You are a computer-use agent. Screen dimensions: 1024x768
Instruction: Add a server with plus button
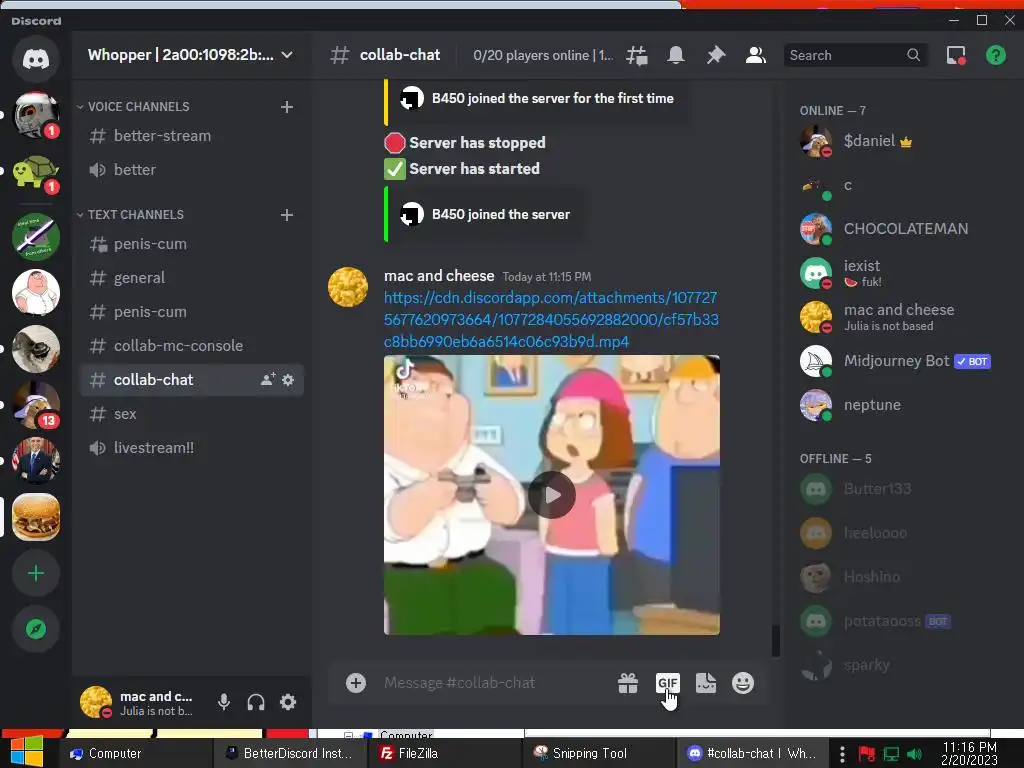pyautogui.click(x=36, y=573)
